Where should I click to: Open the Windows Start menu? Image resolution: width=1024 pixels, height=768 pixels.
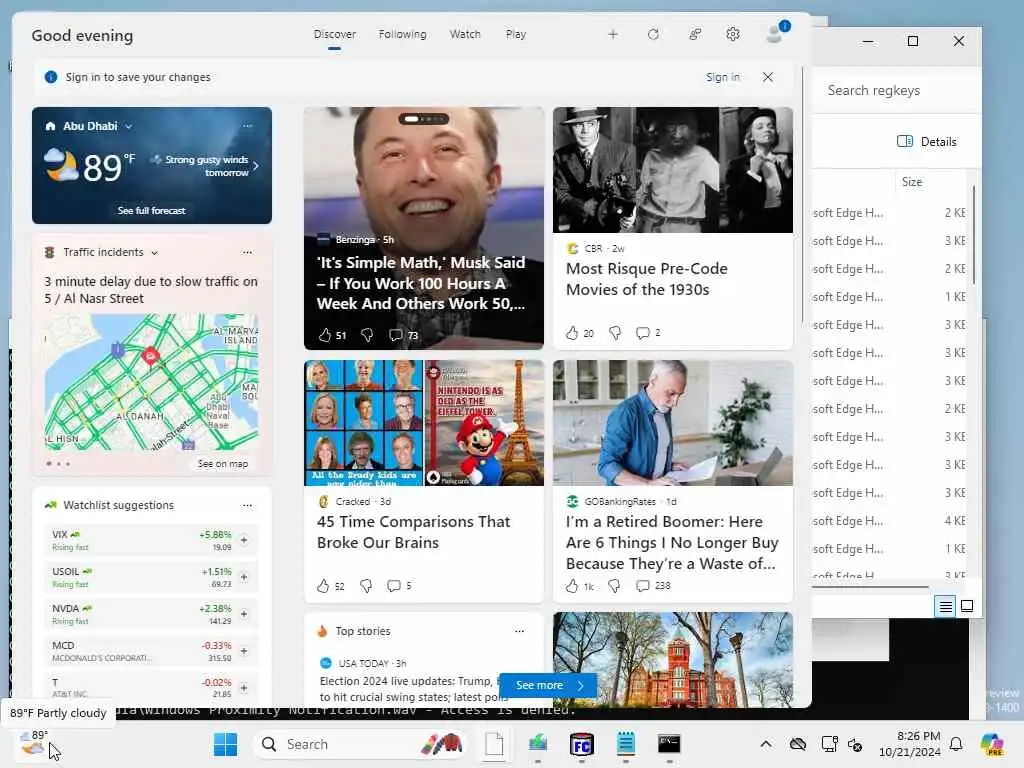pyautogui.click(x=225, y=744)
